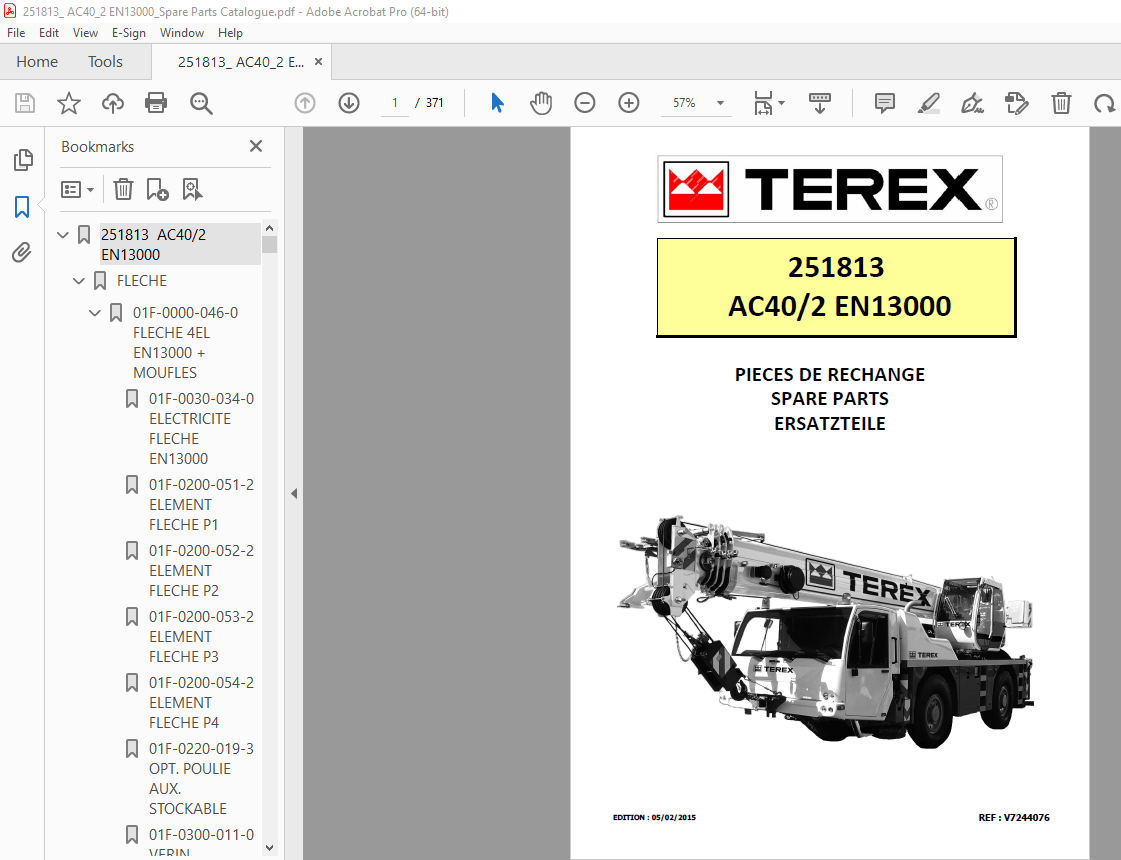Image resolution: width=1121 pixels, height=860 pixels.
Task: Print the document
Action: pos(156,103)
